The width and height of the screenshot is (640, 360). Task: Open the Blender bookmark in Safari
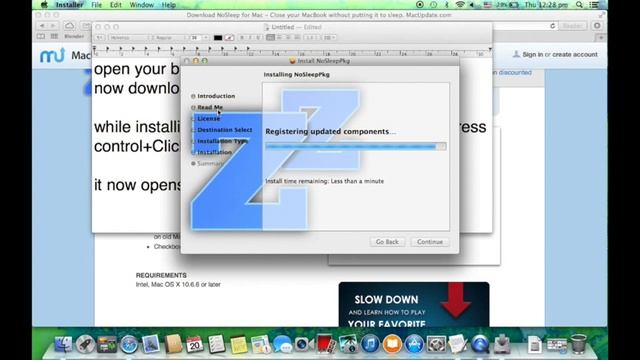click(74, 36)
